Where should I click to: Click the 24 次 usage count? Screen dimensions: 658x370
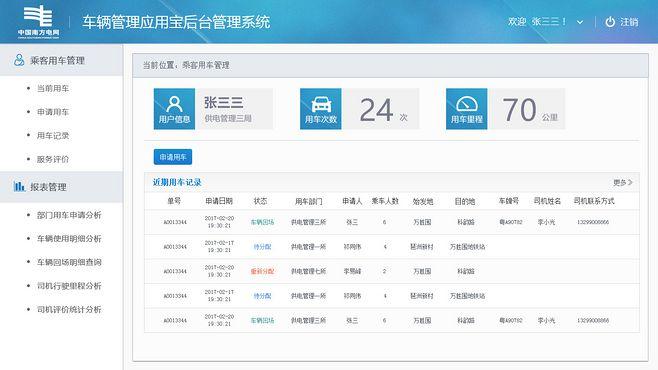(x=384, y=110)
